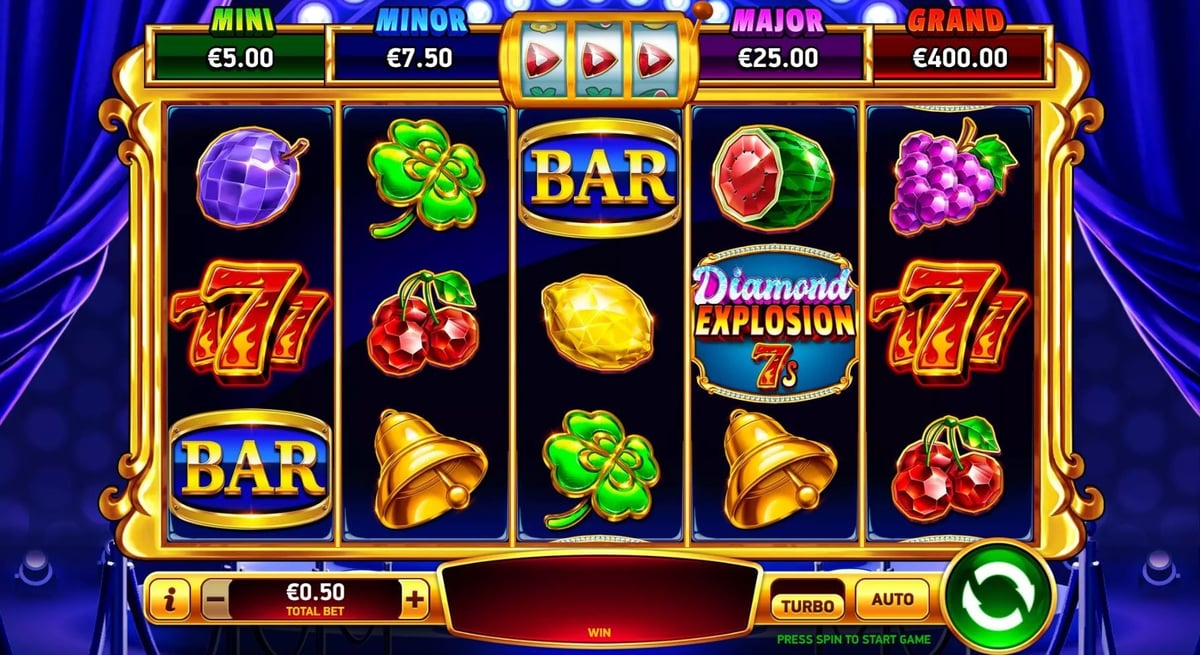Click the BAR symbol on center reel
This screenshot has width=1200, height=655.
point(598,176)
